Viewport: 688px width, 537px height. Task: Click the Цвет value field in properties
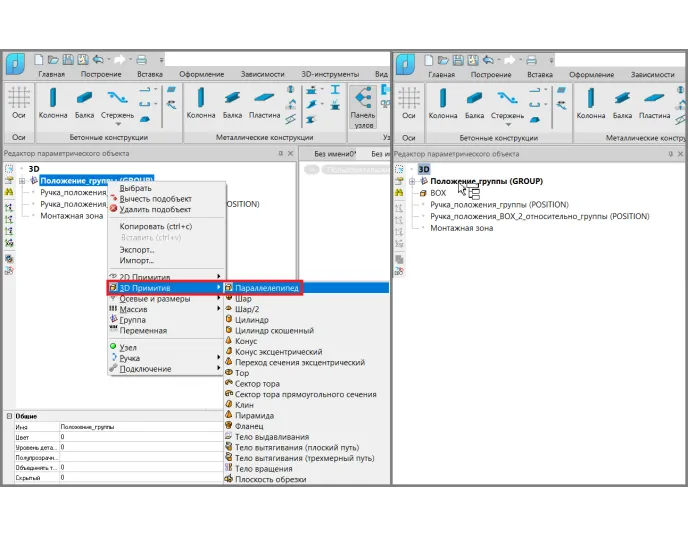(x=141, y=437)
